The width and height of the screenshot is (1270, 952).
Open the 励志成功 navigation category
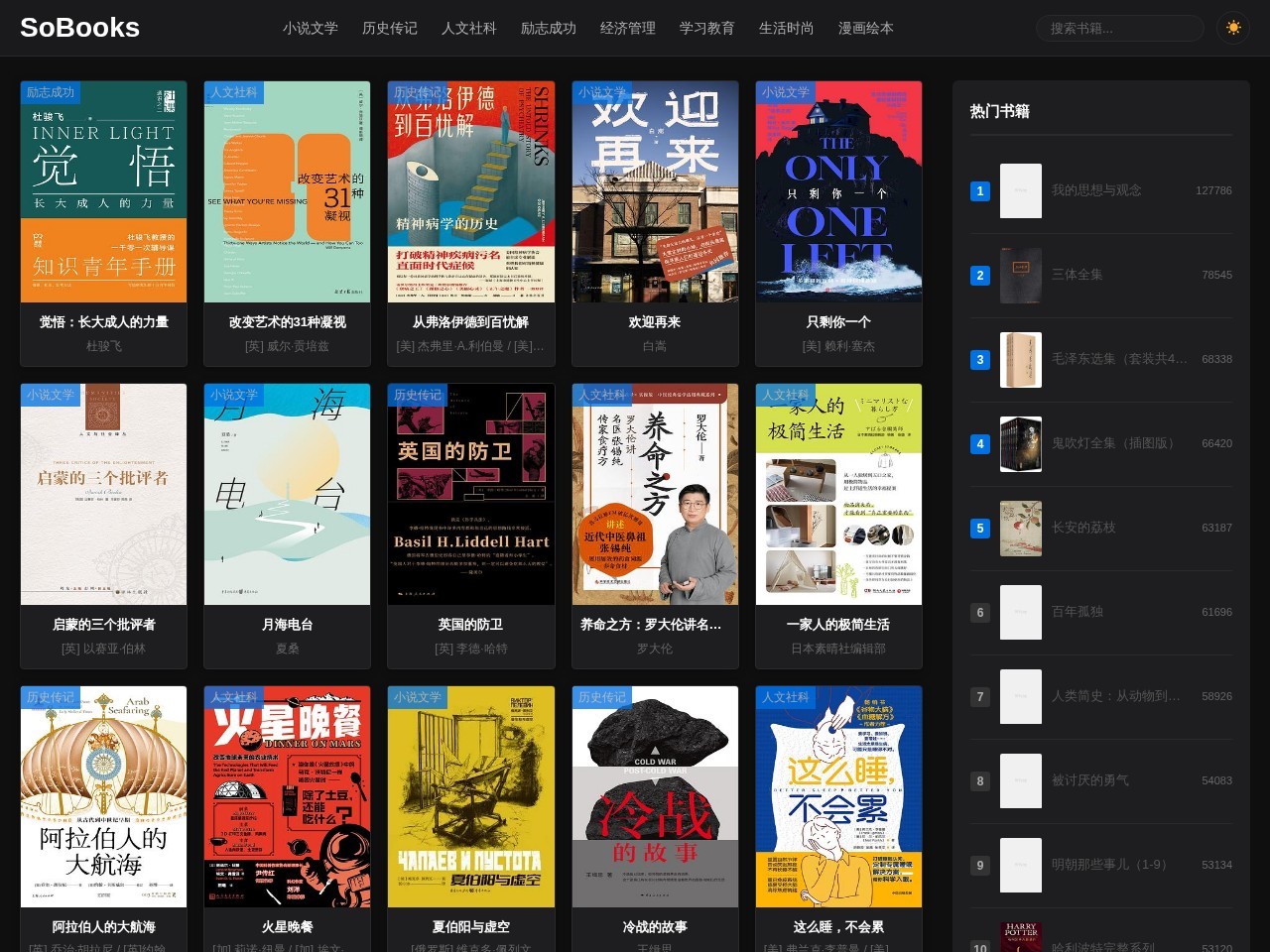point(549,28)
